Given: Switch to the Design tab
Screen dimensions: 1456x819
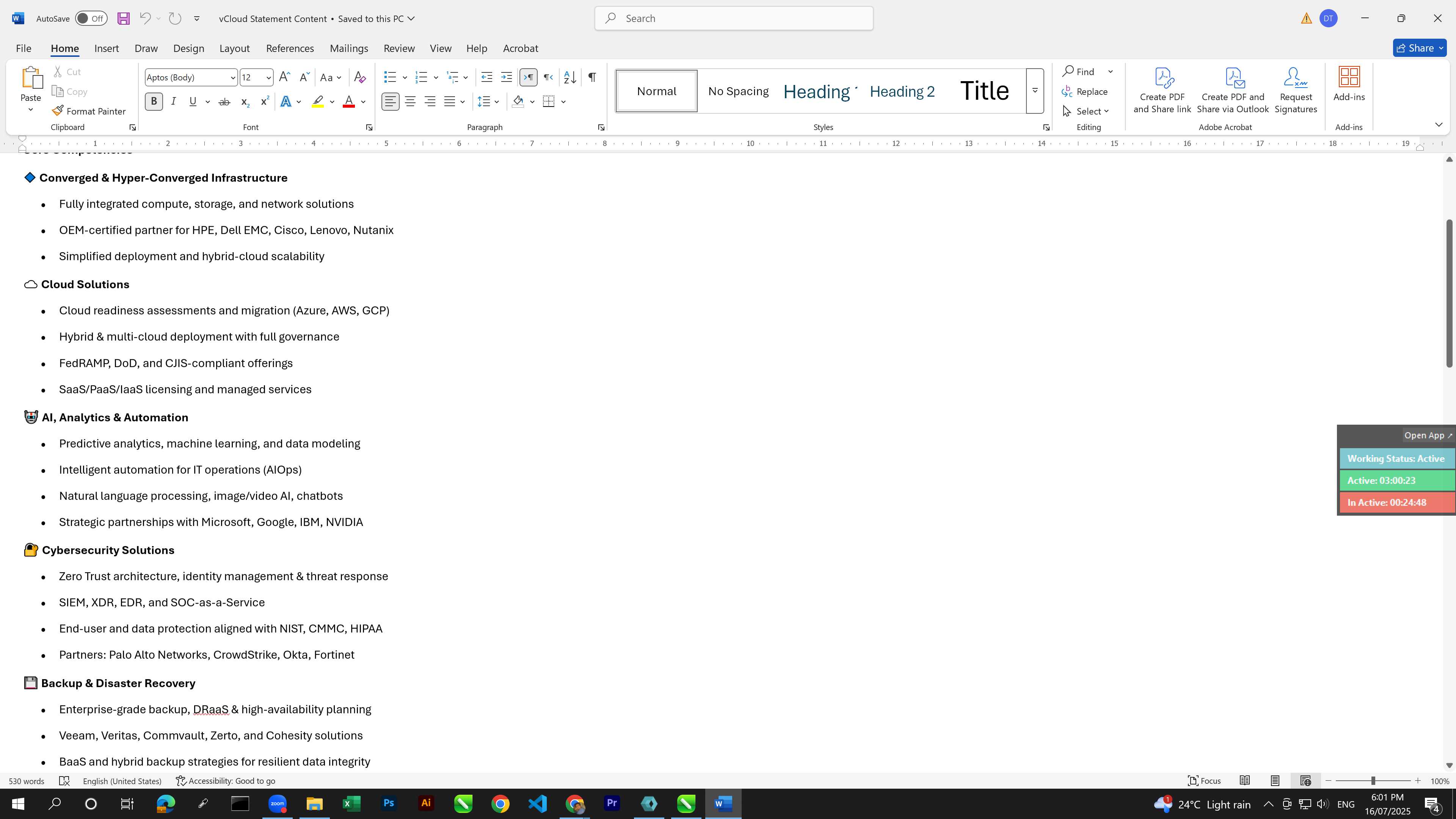Looking at the screenshot, I should [x=189, y=49].
